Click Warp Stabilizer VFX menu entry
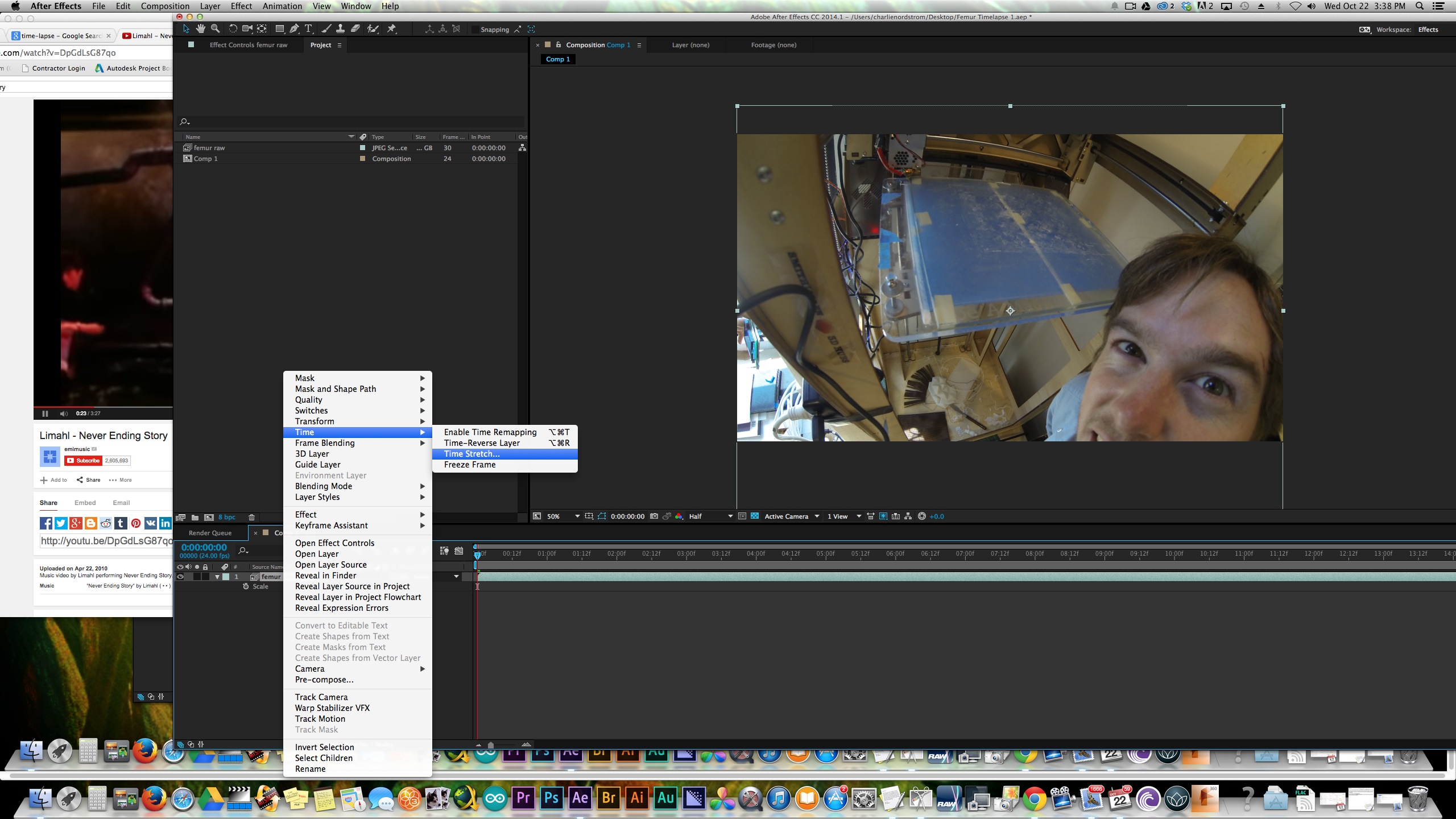This screenshot has height=819, width=1456. pyautogui.click(x=358, y=708)
